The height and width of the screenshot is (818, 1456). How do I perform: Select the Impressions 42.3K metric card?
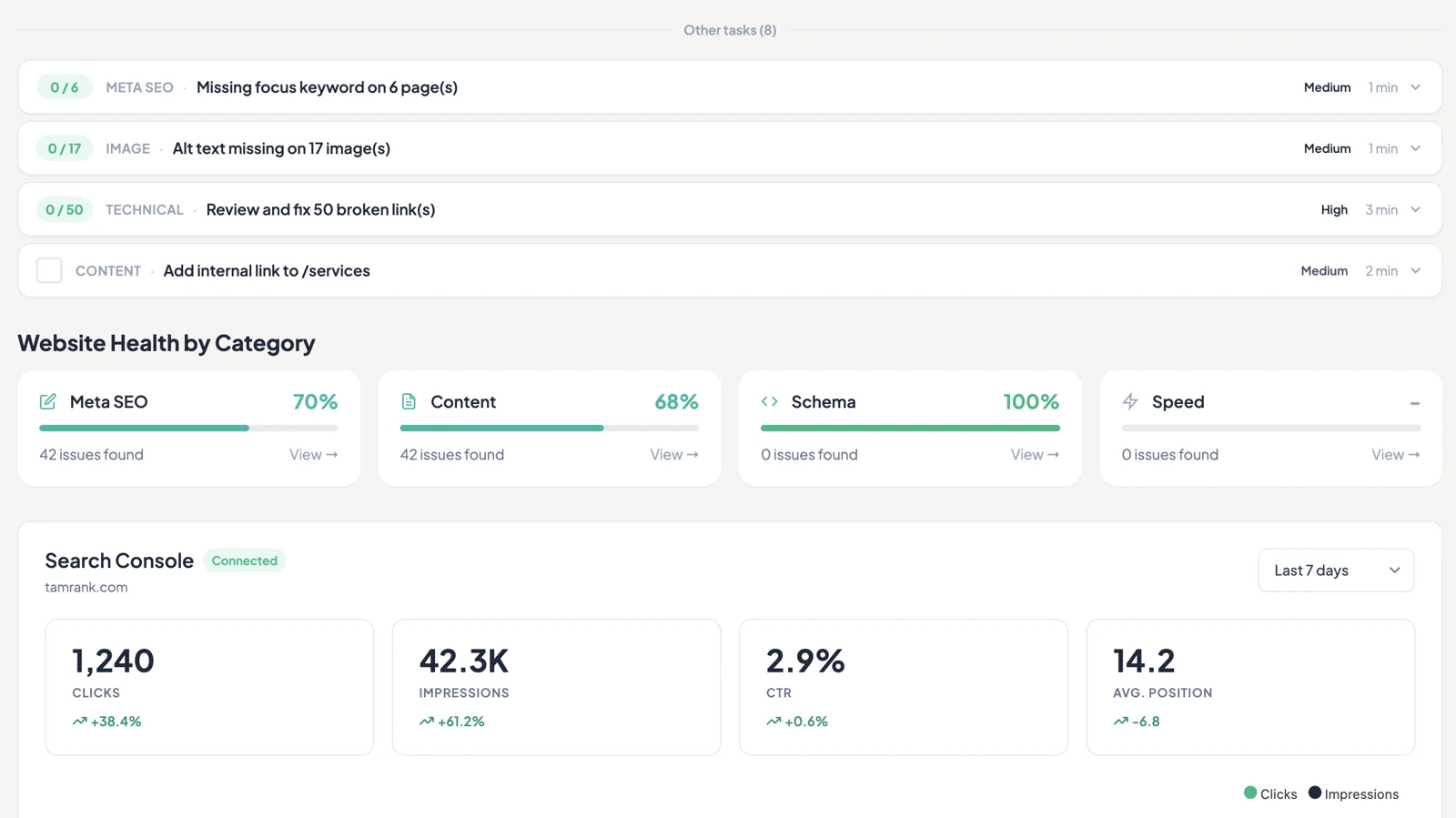coord(556,687)
